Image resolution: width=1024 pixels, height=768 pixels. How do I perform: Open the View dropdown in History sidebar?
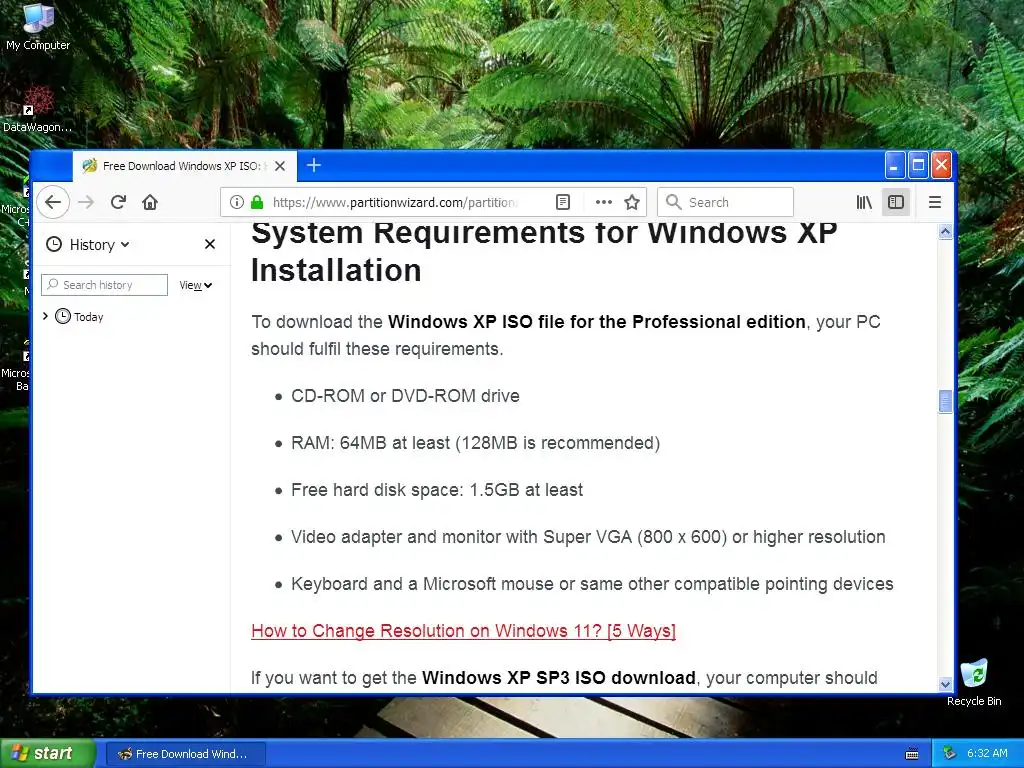(x=195, y=285)
